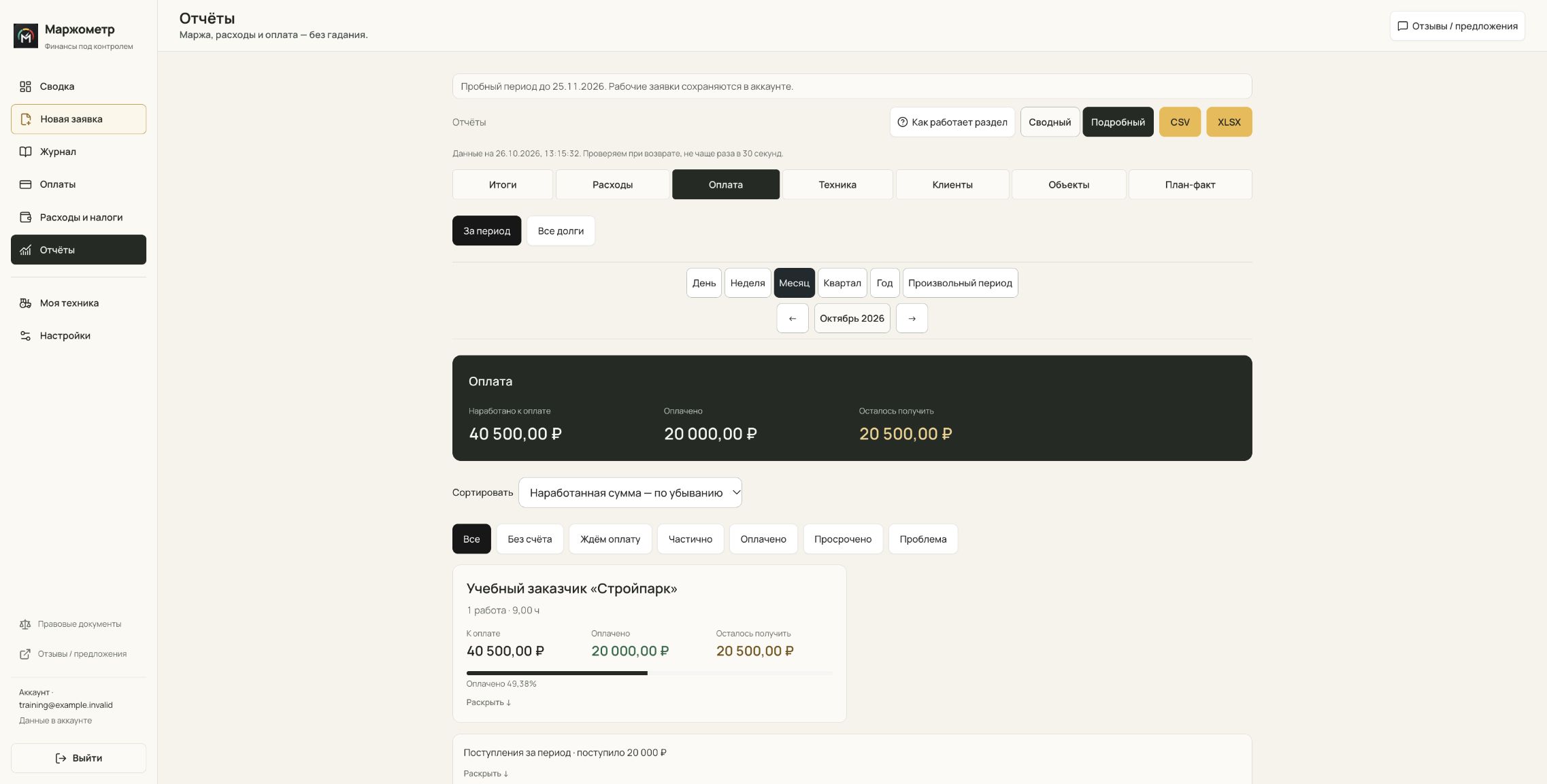The width and height of the screenshot is (1547, 784).
Task: Expand the Стройпарк card via Раскрыть
Action: pyautogui.click(x=488, y=702)
